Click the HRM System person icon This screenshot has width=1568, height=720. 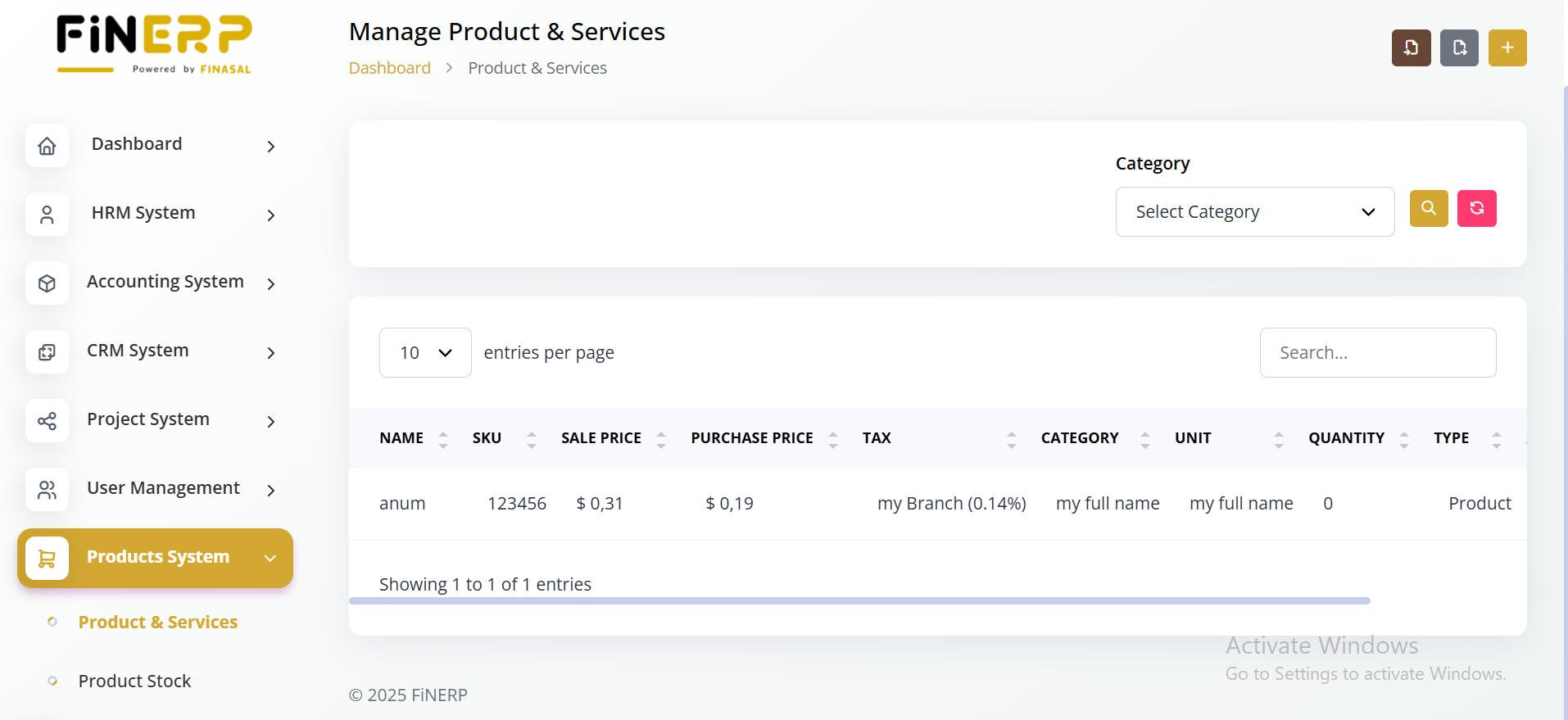point(48,215)
